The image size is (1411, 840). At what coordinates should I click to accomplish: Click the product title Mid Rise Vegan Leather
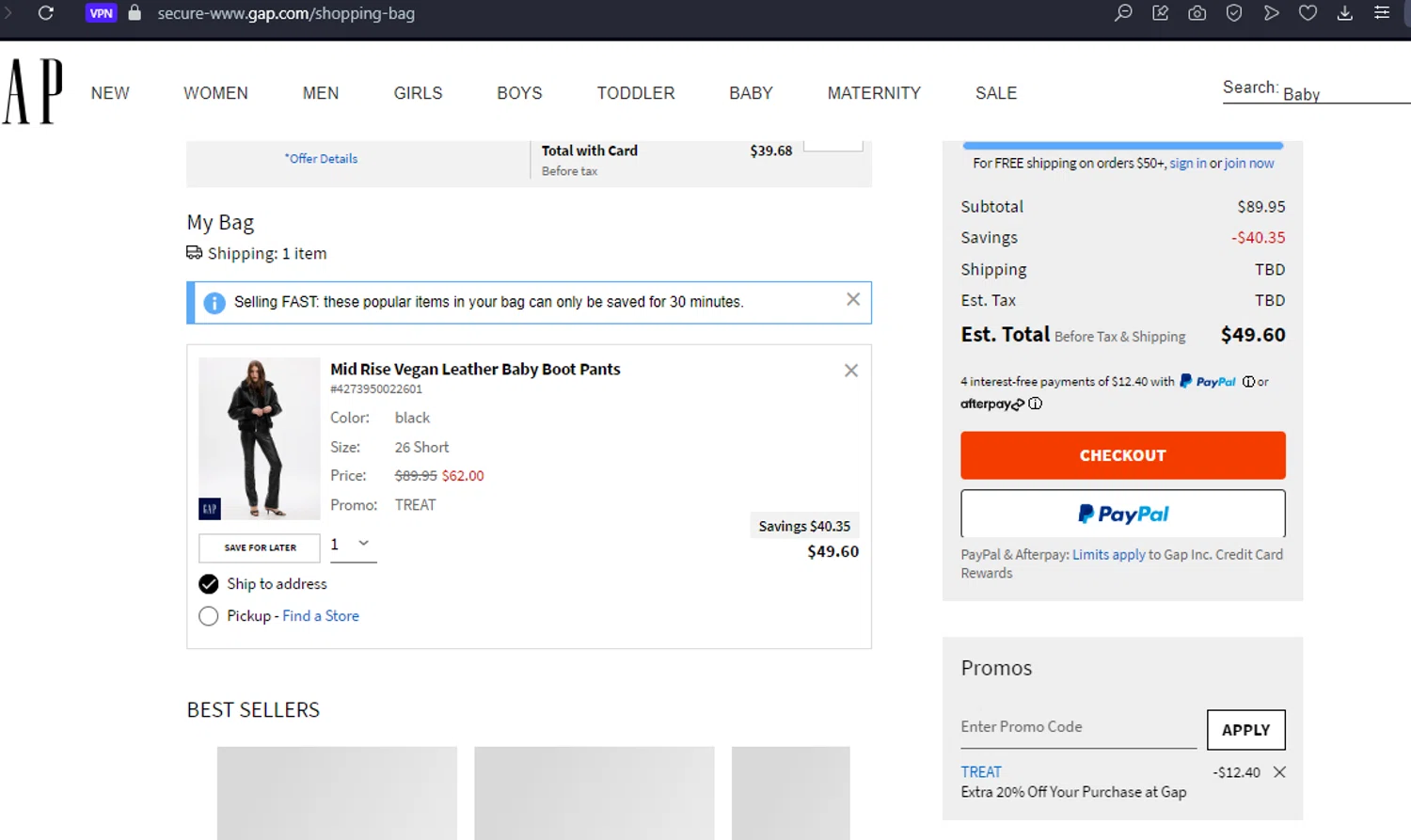coord(475,370)
